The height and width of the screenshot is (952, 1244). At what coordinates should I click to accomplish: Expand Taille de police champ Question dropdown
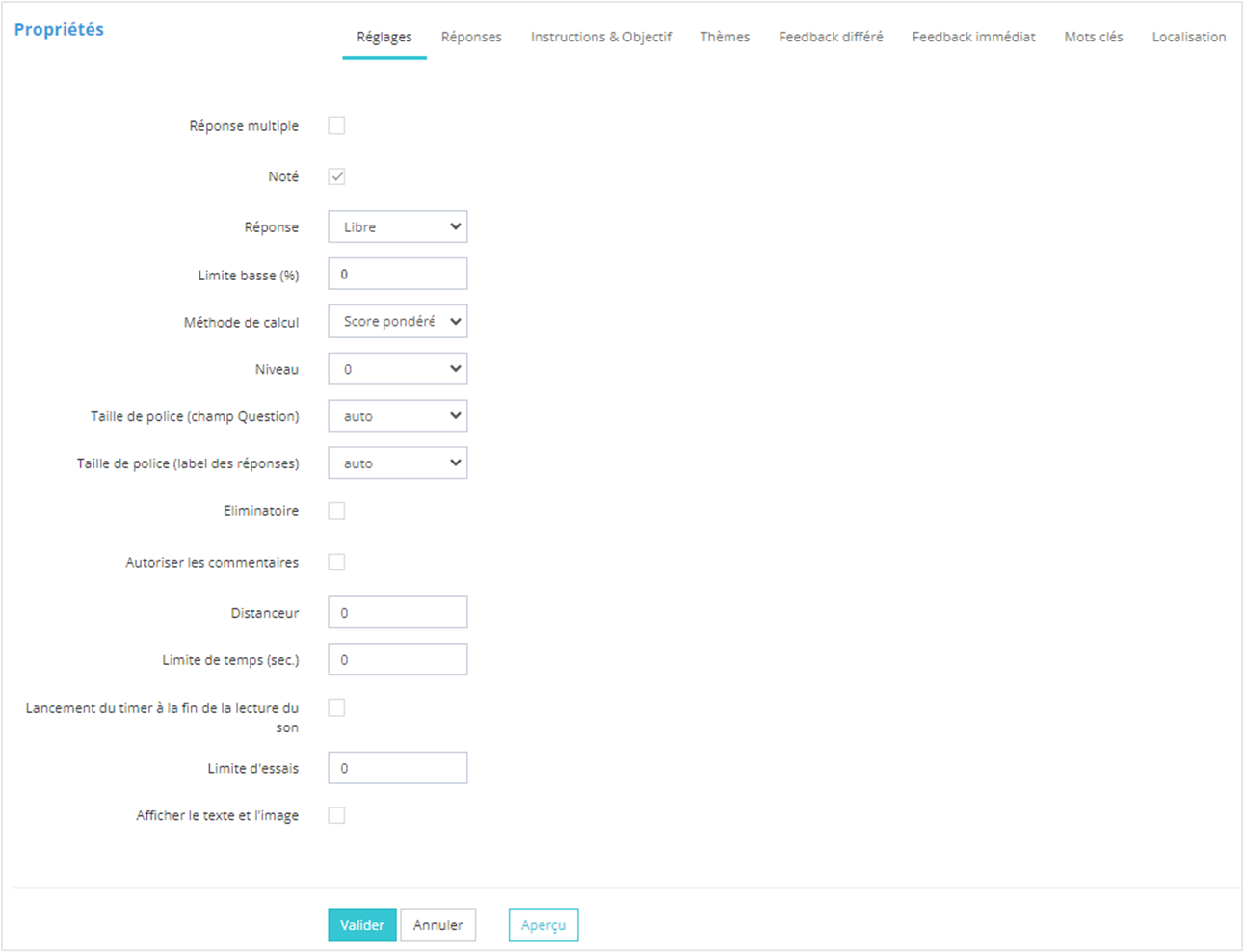[x=397, y=416]
